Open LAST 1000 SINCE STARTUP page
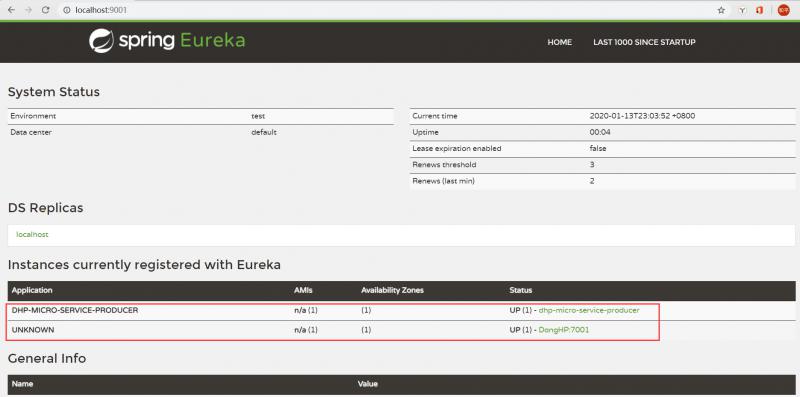This screenshot has height=397, width=800. 644,42
